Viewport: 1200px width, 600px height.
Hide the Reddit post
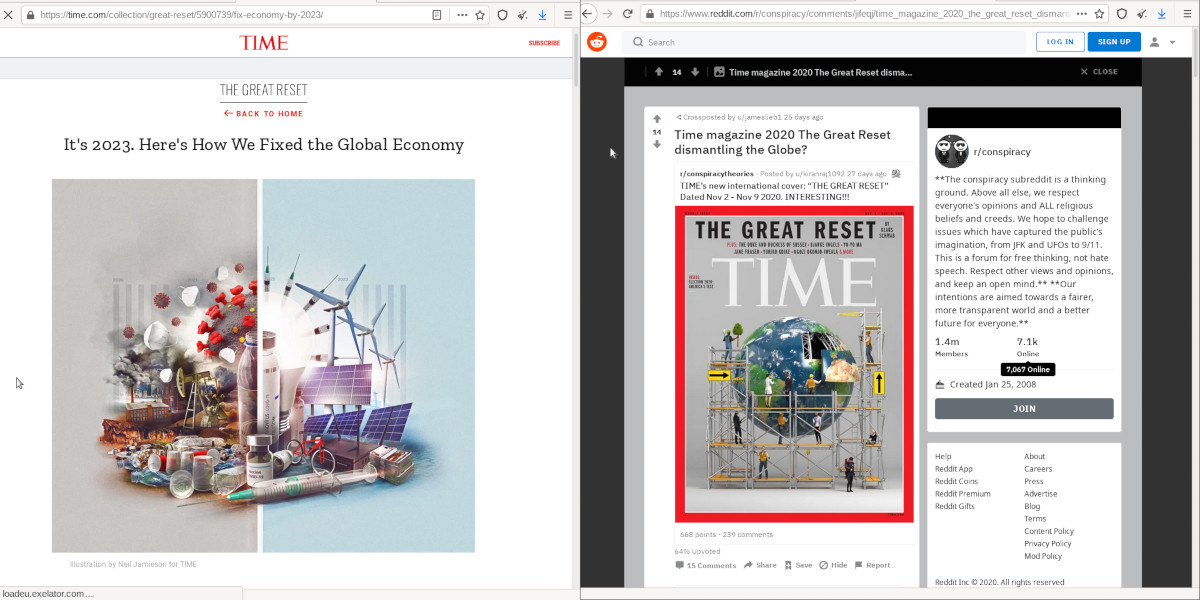[x=834, y=565]
